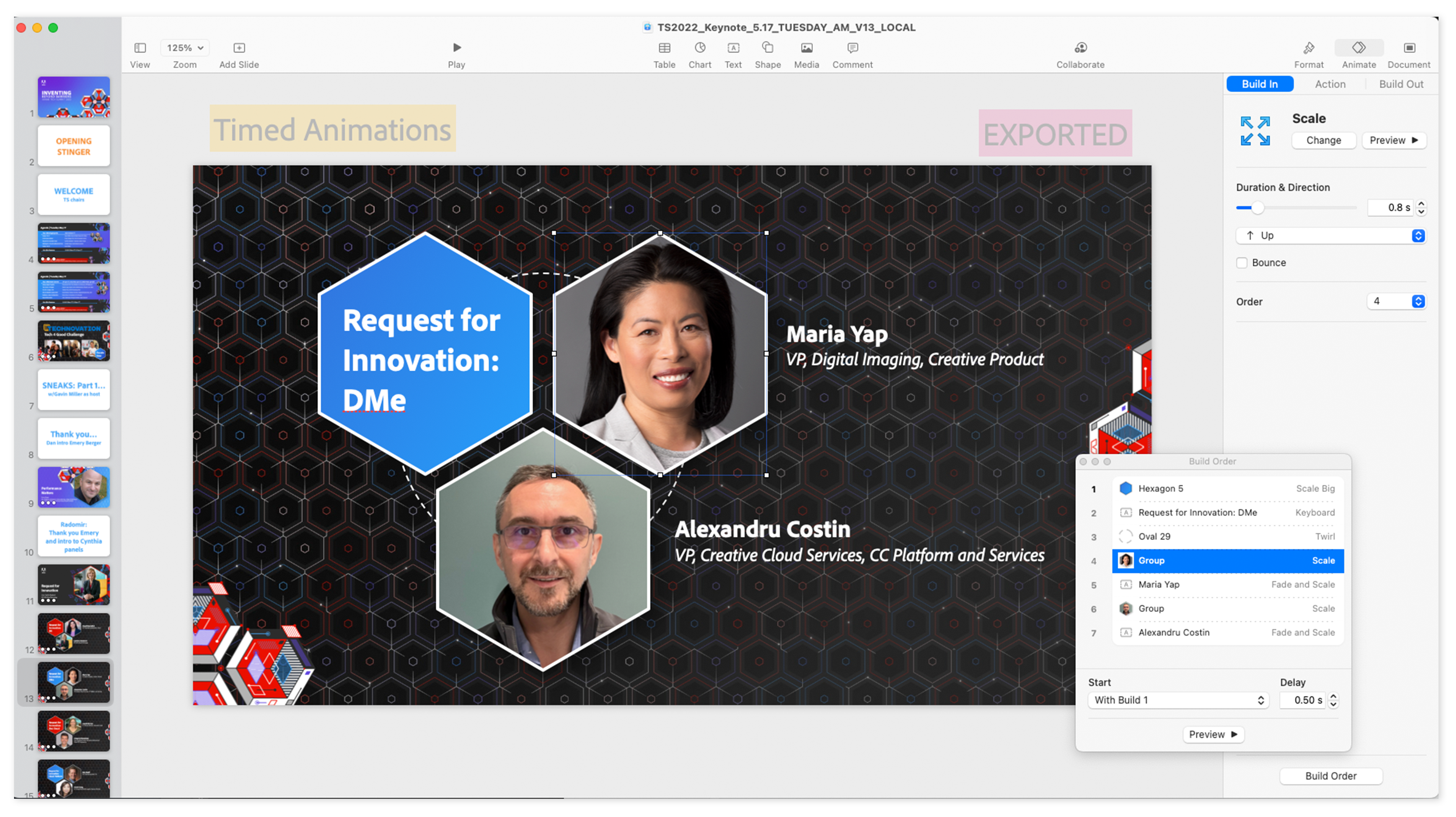Click the text icon beside Maria Yap build
1456x817 pixels.
tap(1125, 584)
